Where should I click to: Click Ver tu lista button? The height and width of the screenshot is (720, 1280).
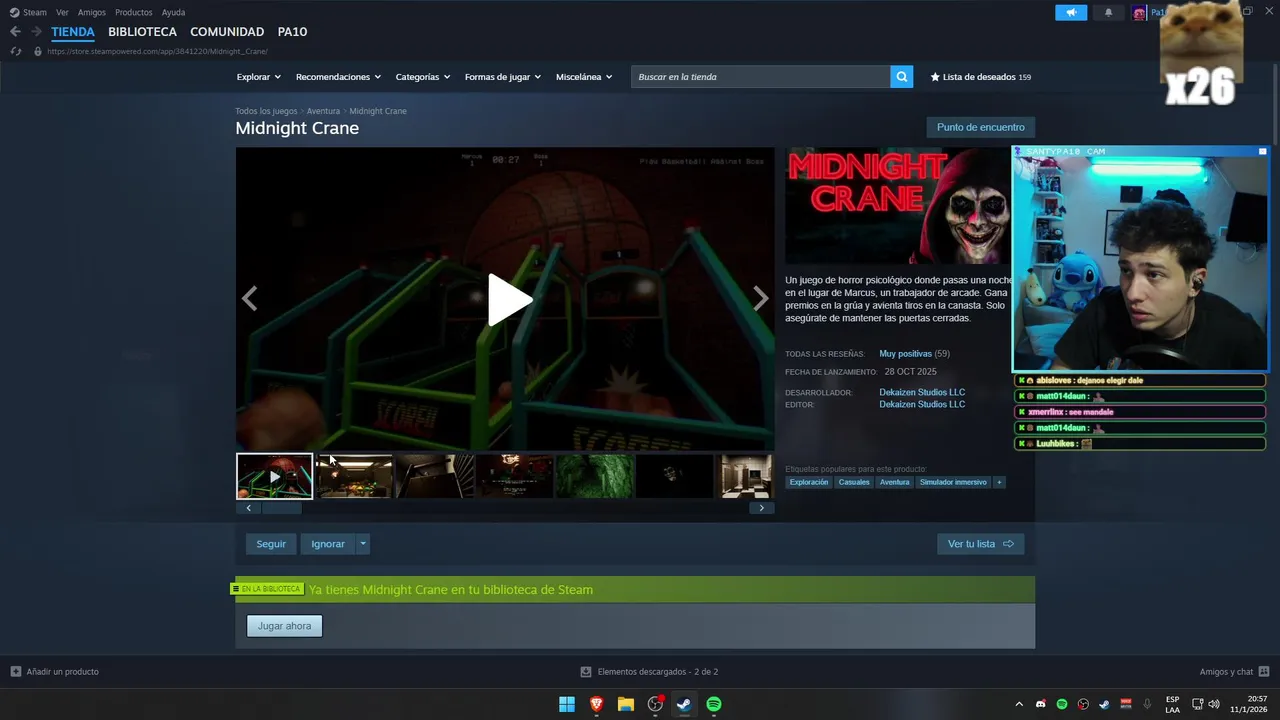(x=980, y=544)
